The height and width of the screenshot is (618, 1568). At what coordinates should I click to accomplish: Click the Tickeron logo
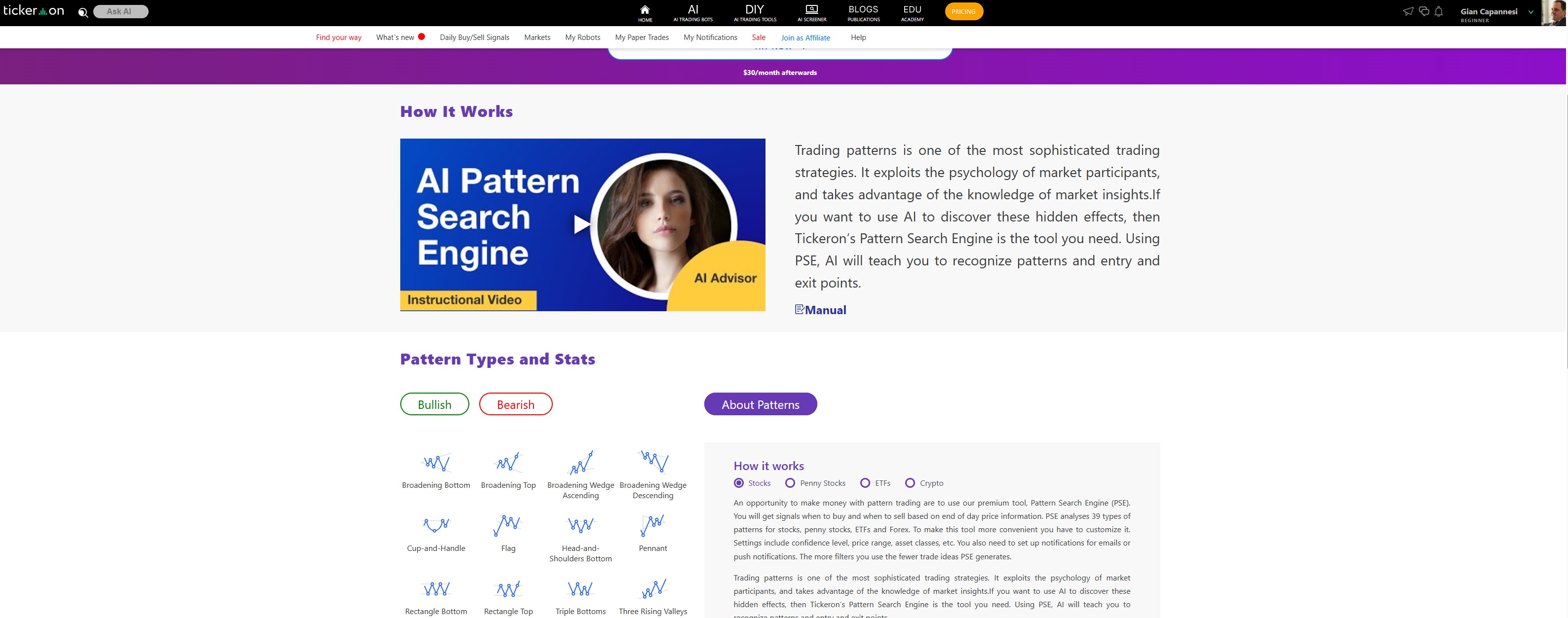point(34,10)
